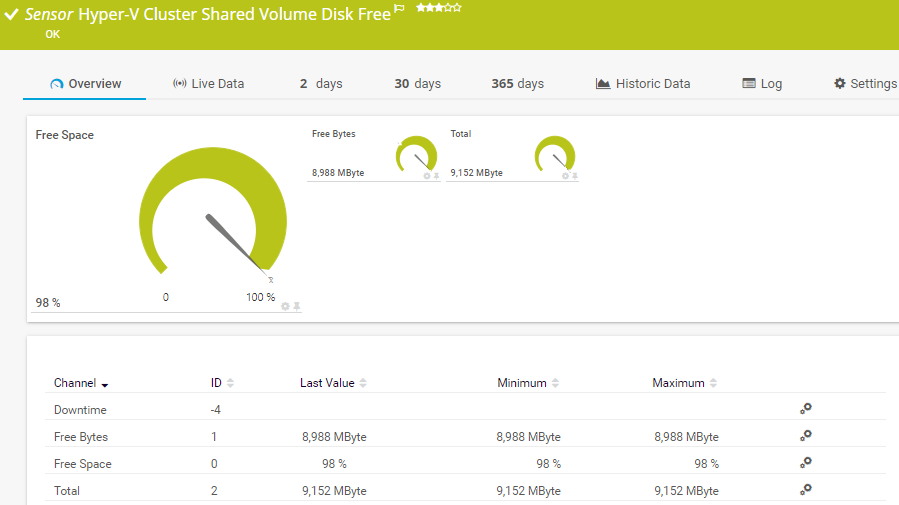Viewport: 899px width, 505px height.
Task: Sort table by Last Value column
Action: point(333,383)
